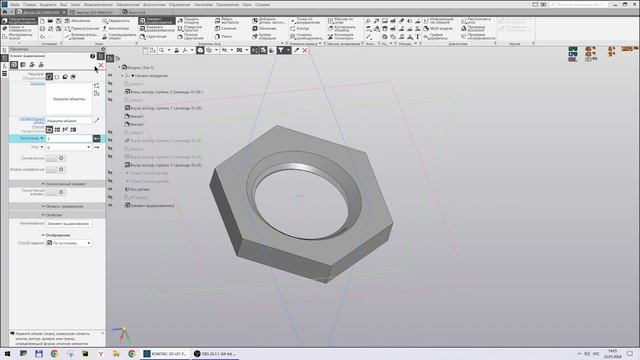
Task: Open the display source (По источнику) dropdown
Action: coord(69,243)
